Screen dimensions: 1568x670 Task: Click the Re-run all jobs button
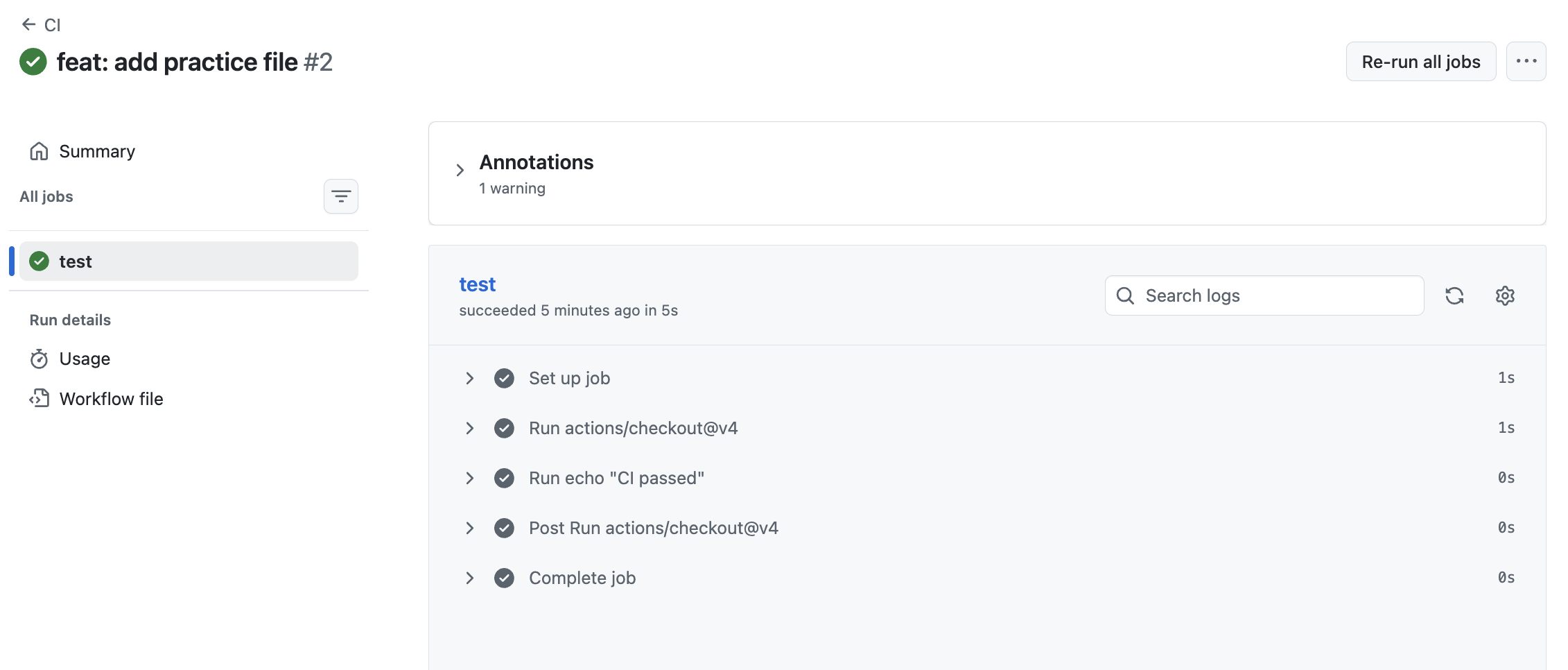point(1421,62)
